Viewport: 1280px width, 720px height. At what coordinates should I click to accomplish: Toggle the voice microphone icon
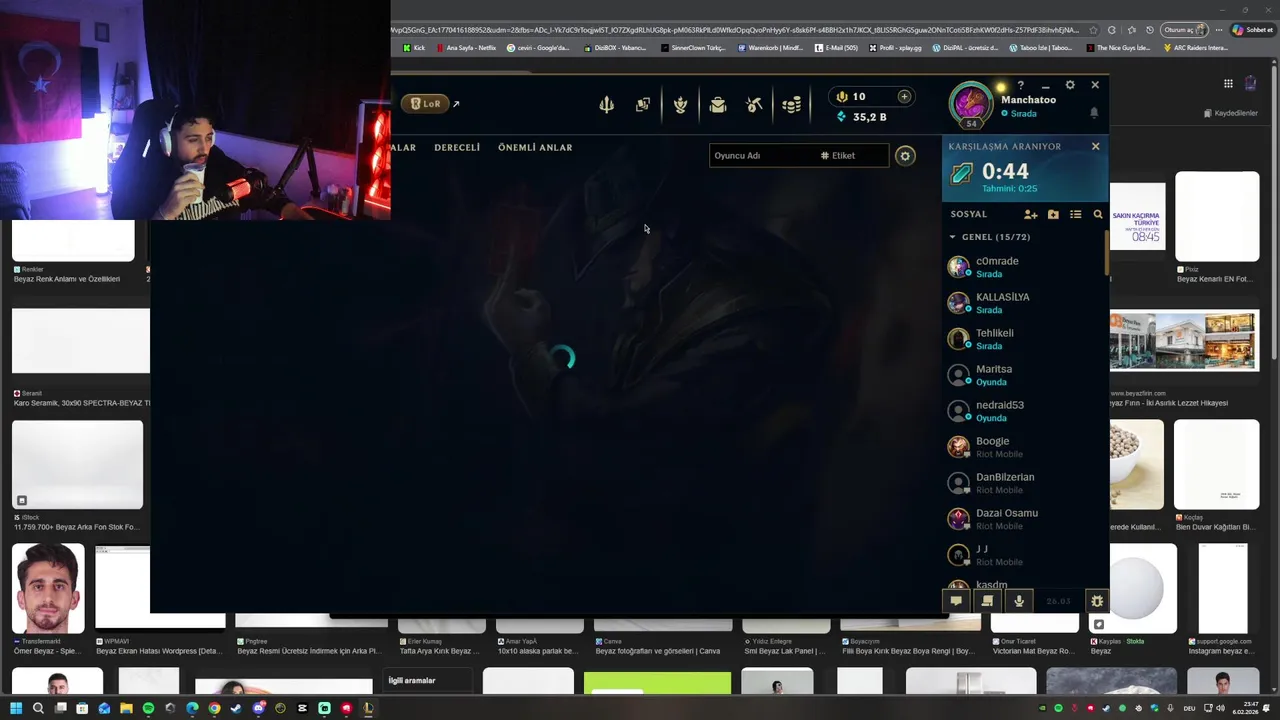pyautogui.click(x=1019, y=601)
